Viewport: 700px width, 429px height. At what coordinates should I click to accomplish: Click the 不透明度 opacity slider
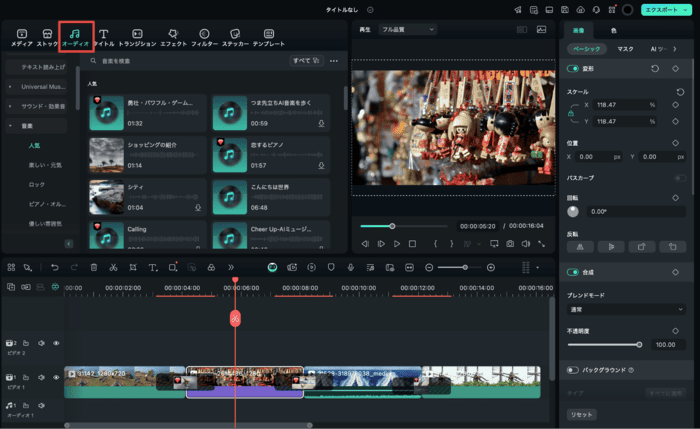(602, 344)
